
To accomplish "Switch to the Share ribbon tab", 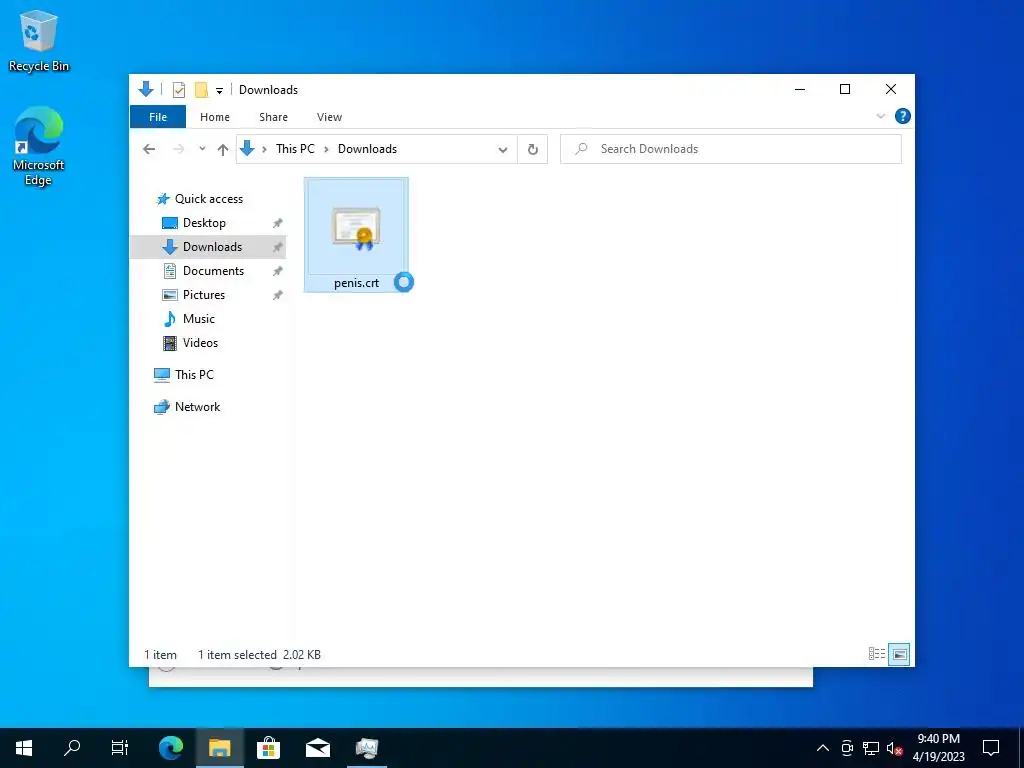I will click(x=273, y=117).
